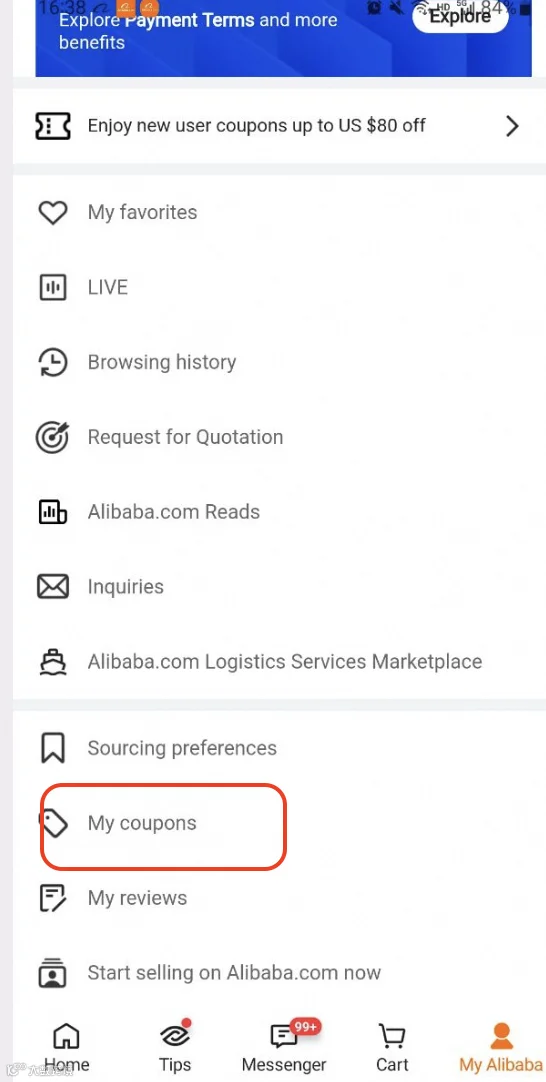Screen dimensions: 546x1082
Task: Tap the coupon ticket icon in the banner row
Action: point(52,126)
